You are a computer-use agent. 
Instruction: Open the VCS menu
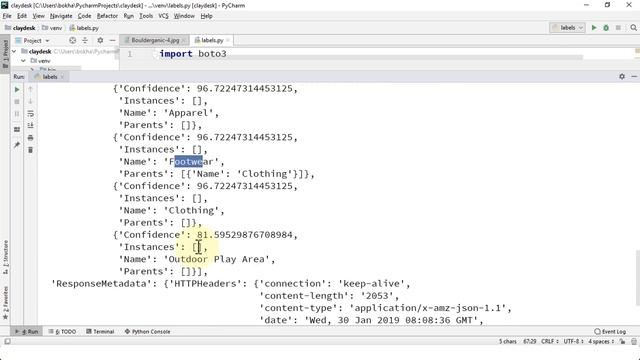pos(163,16)
